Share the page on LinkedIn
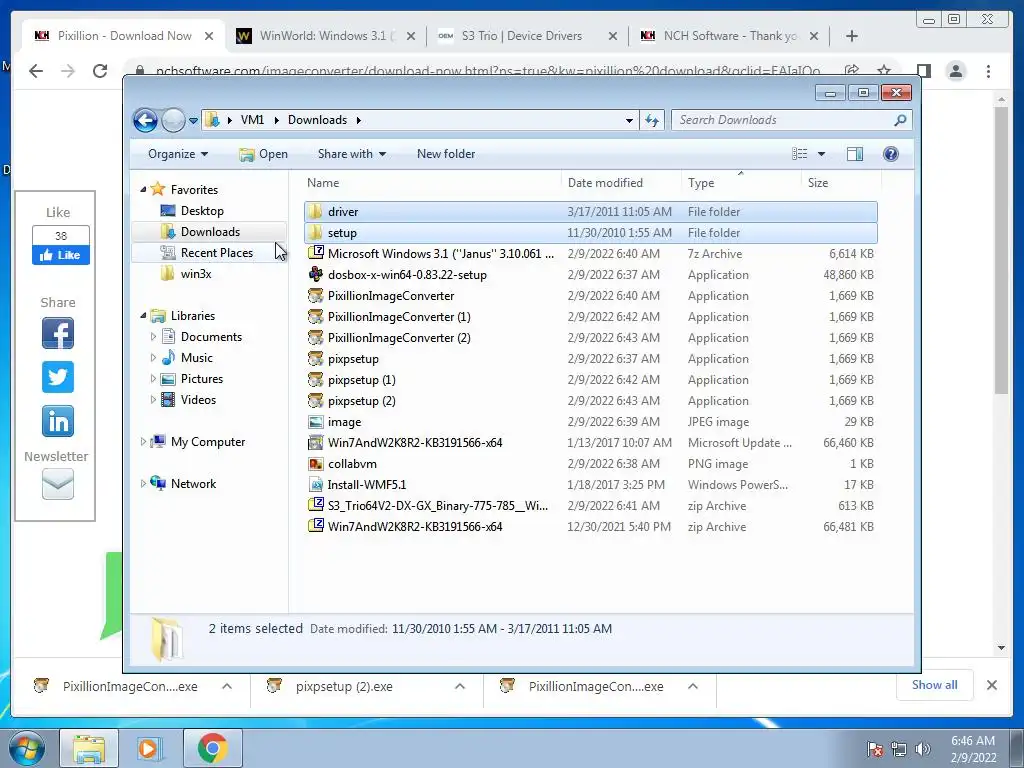 [57, 421]
